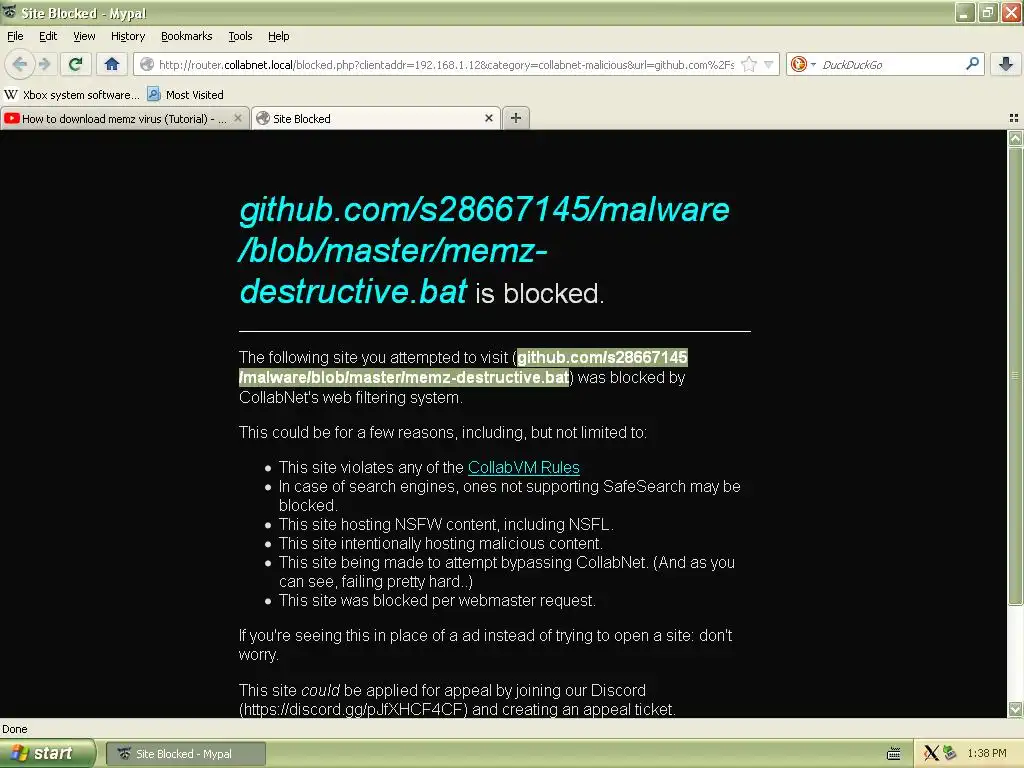Click the vertical scrollbar down arrow
Image resolution: width=1024 pixels, height=768 pixels.
click(x=1015, y=709)
